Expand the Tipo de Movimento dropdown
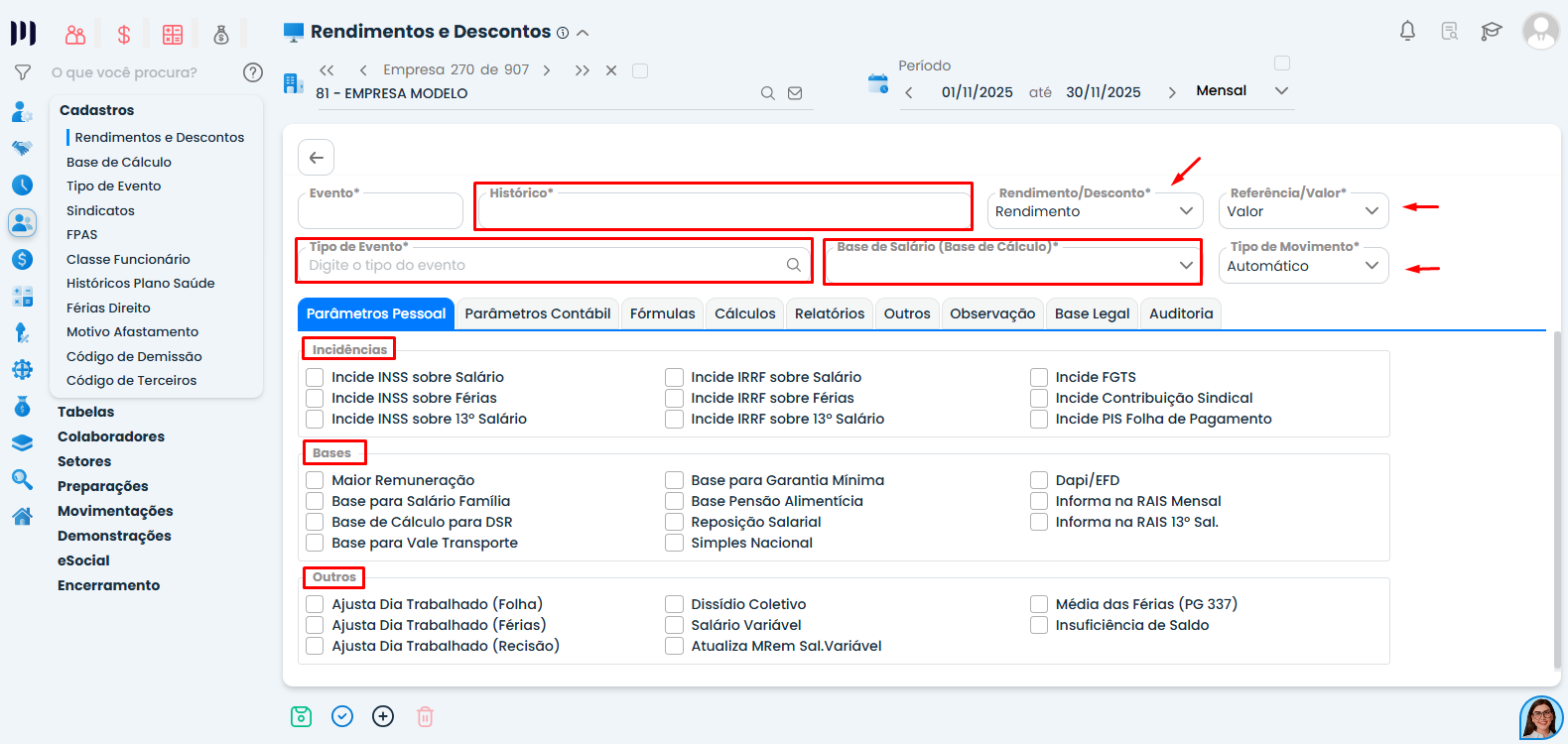 (1302, 266)
